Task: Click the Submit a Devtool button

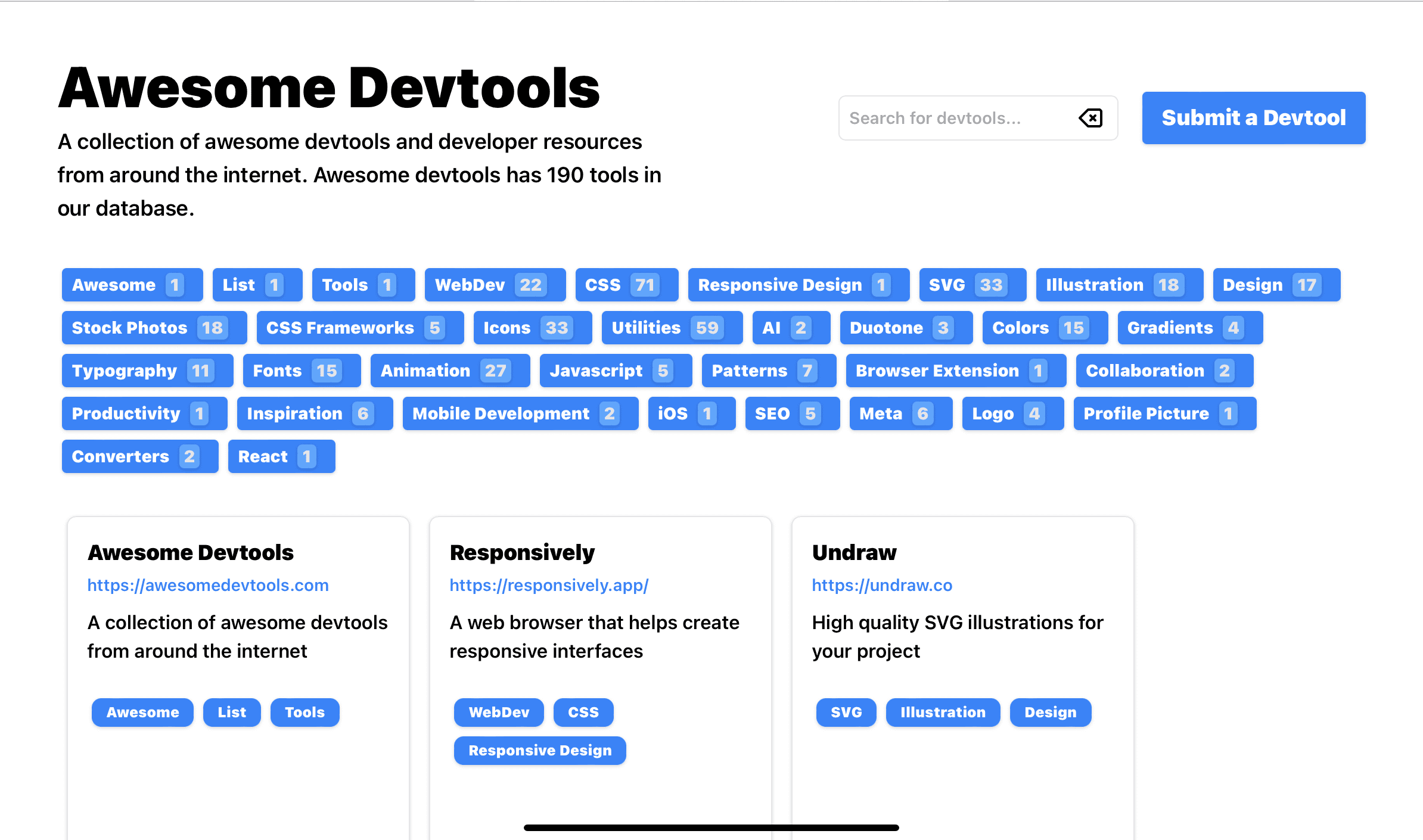Action: point(1254,118)
